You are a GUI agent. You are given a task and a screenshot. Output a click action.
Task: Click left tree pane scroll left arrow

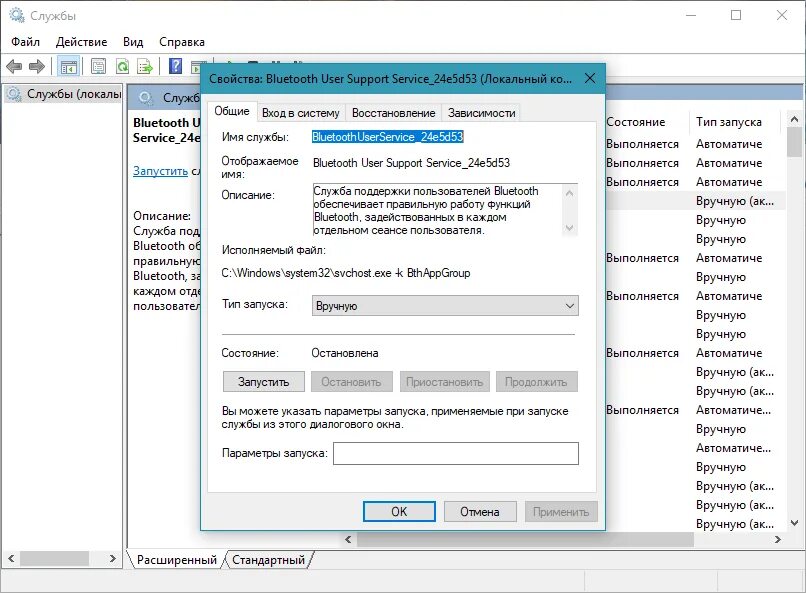tap(11, 559)
